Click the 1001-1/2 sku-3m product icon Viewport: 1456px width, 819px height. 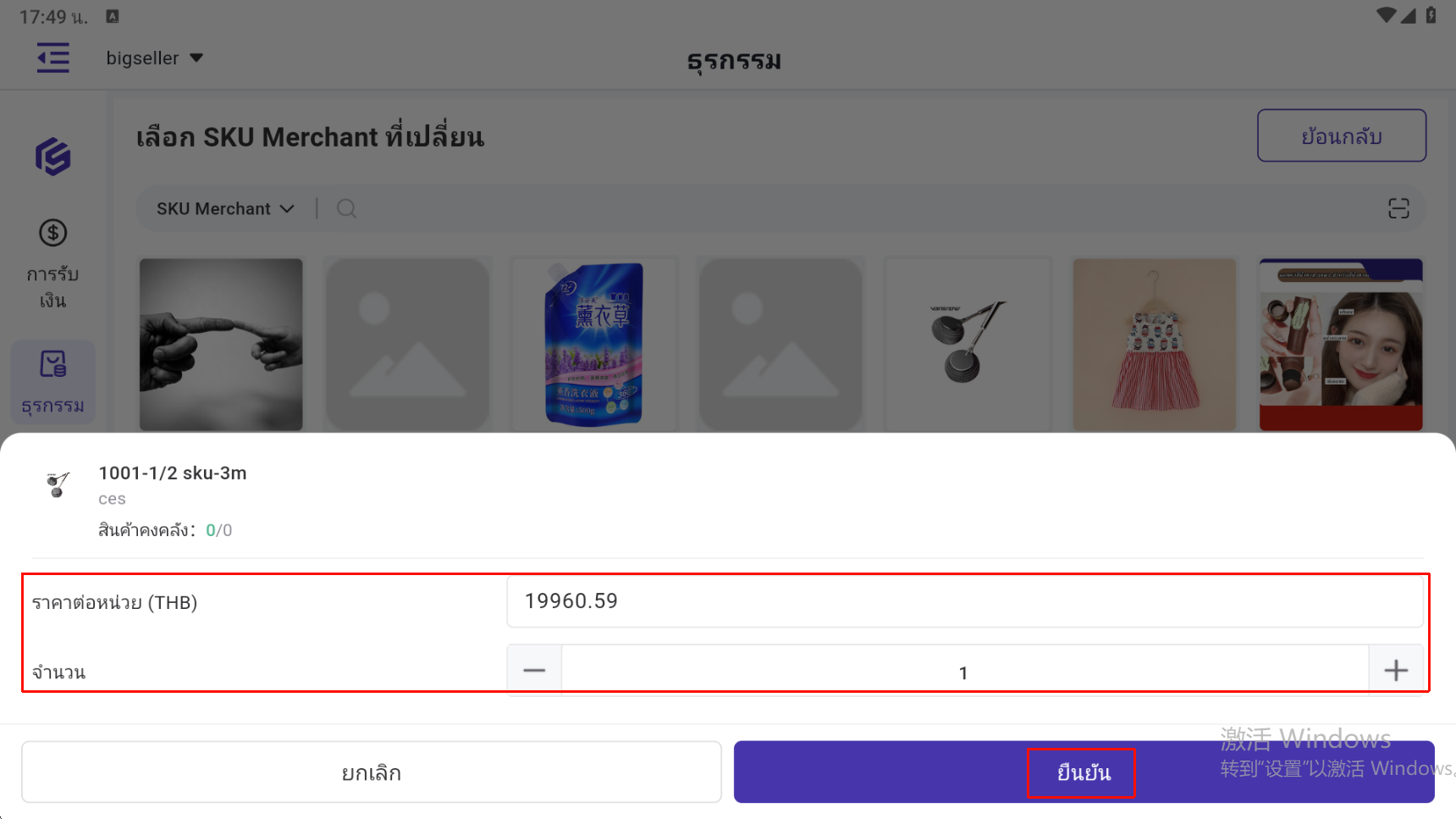point(58,484)
